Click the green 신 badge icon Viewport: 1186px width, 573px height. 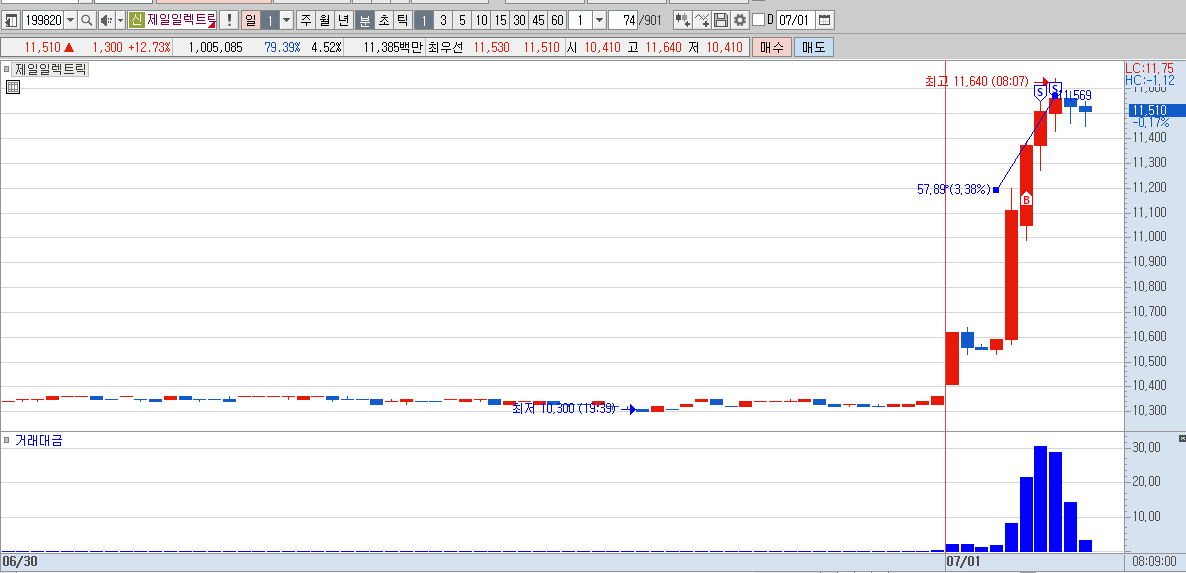click(136, 20)
